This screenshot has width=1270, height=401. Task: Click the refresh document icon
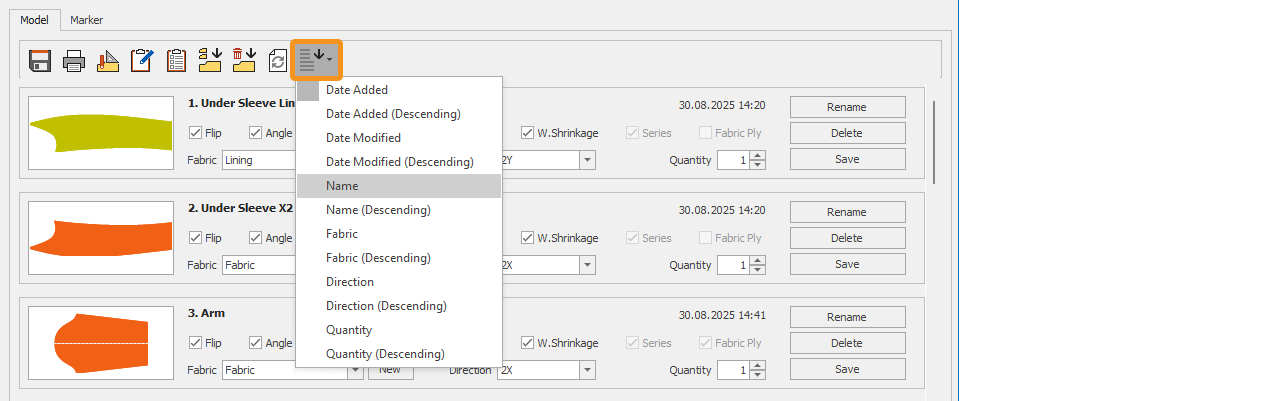tap(277, 61)
